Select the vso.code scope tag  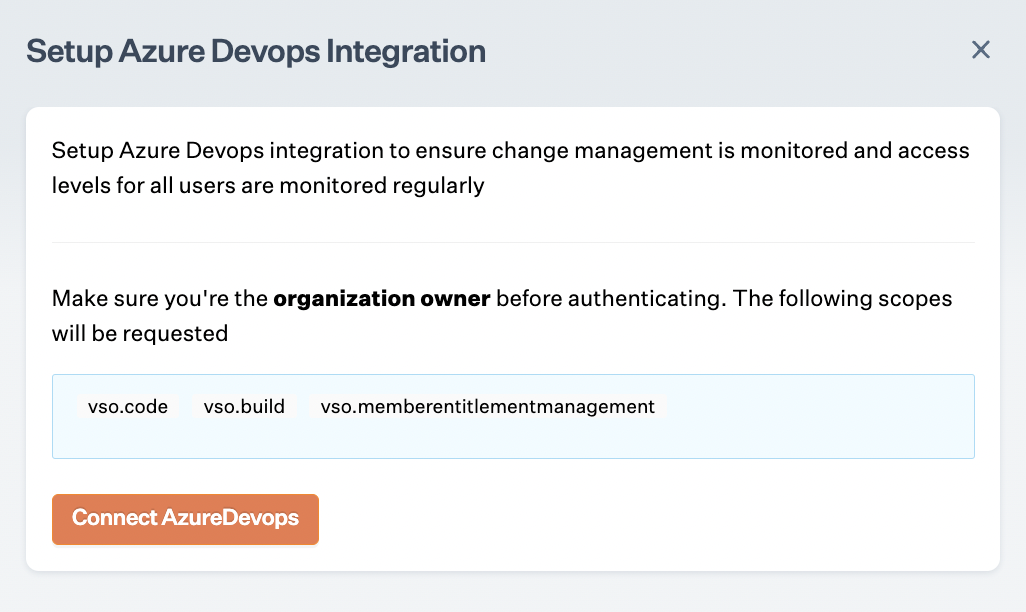tap(128, 406)
